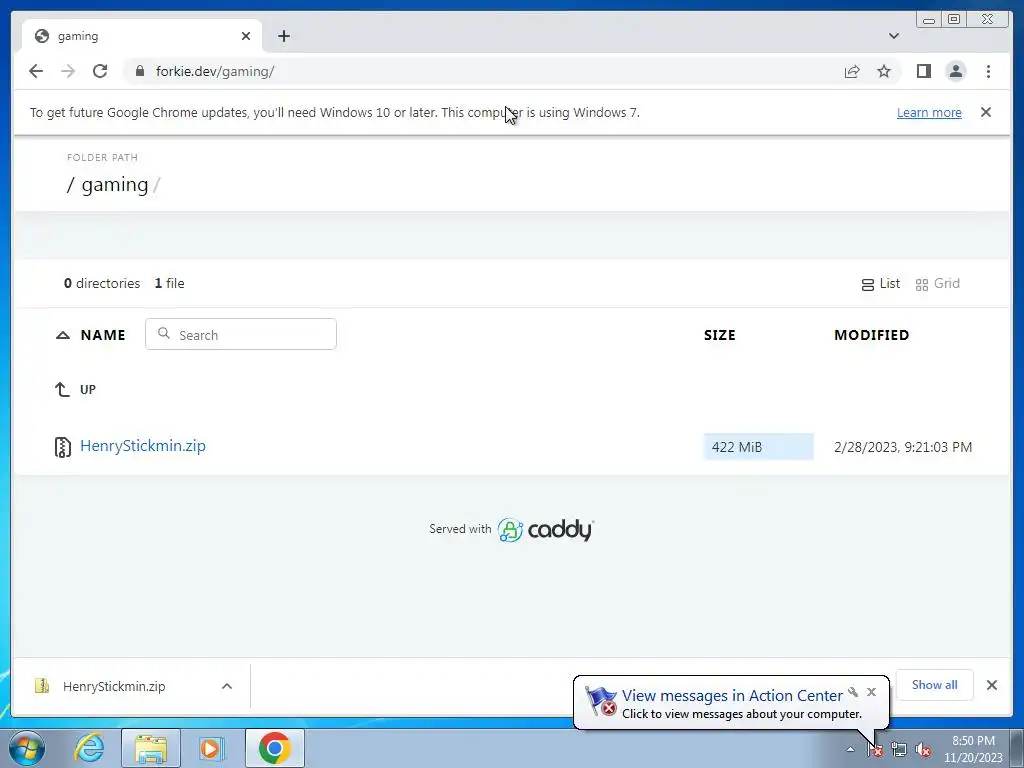Close the gaming tab
1024x768 pixels.
pos(246,36)
